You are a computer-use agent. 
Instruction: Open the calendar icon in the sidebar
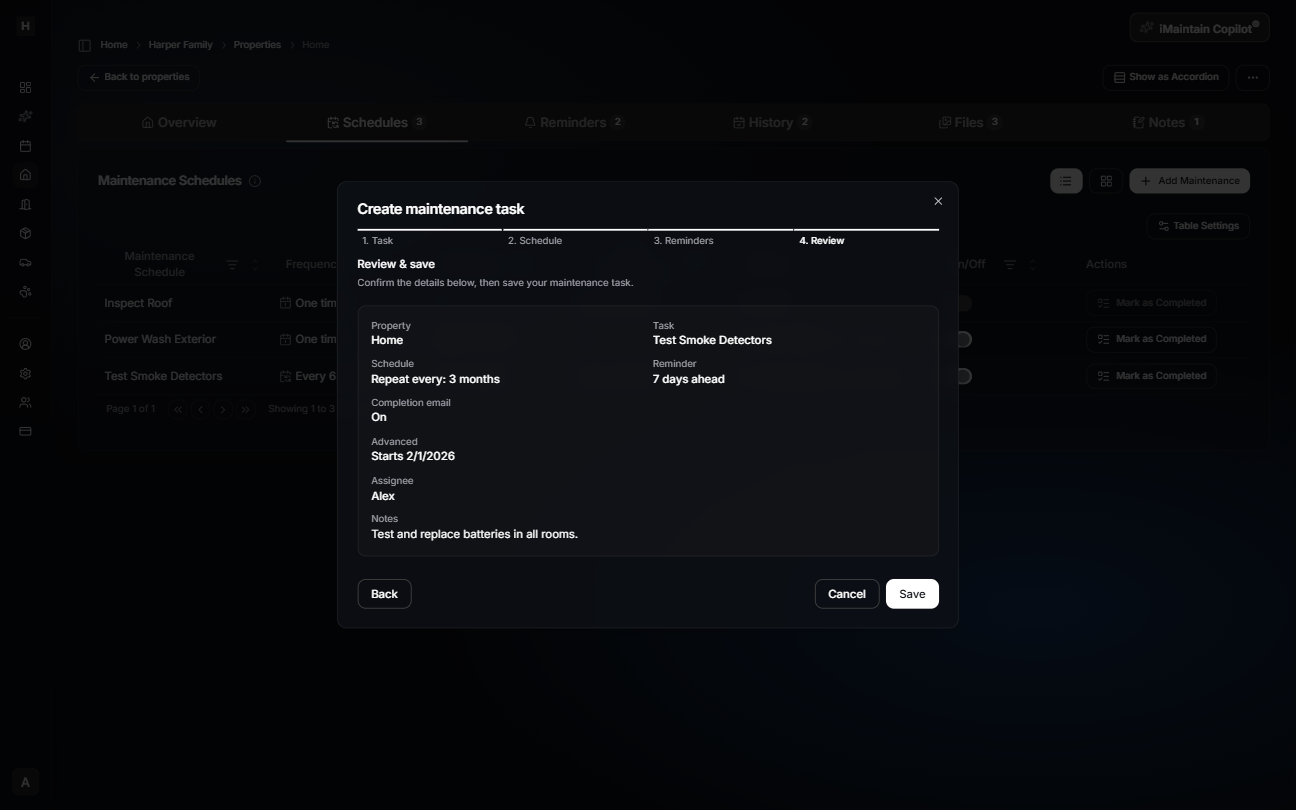(x=25, y=146)
